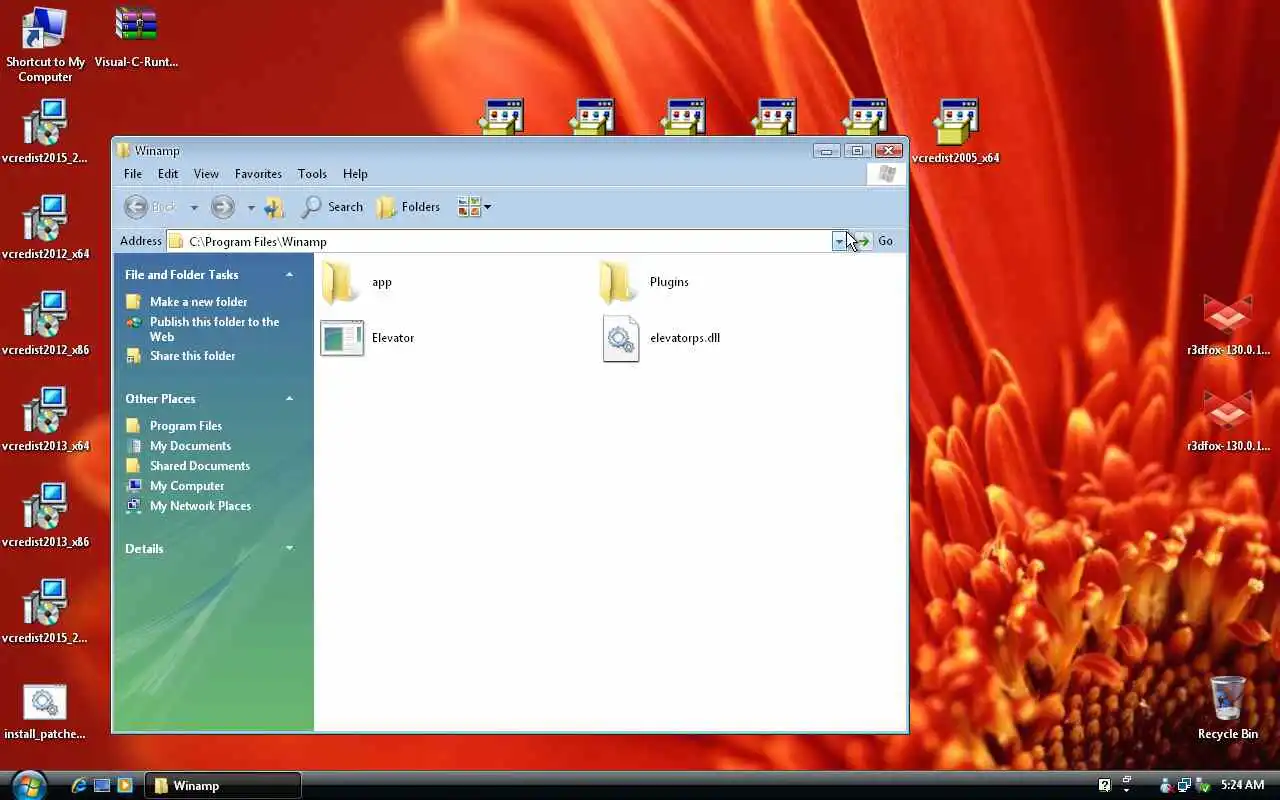This screenshot has height=800, width=1280.
Task: Select vcredist2013_x64 desktop icon
Action: tap(45, 419)
